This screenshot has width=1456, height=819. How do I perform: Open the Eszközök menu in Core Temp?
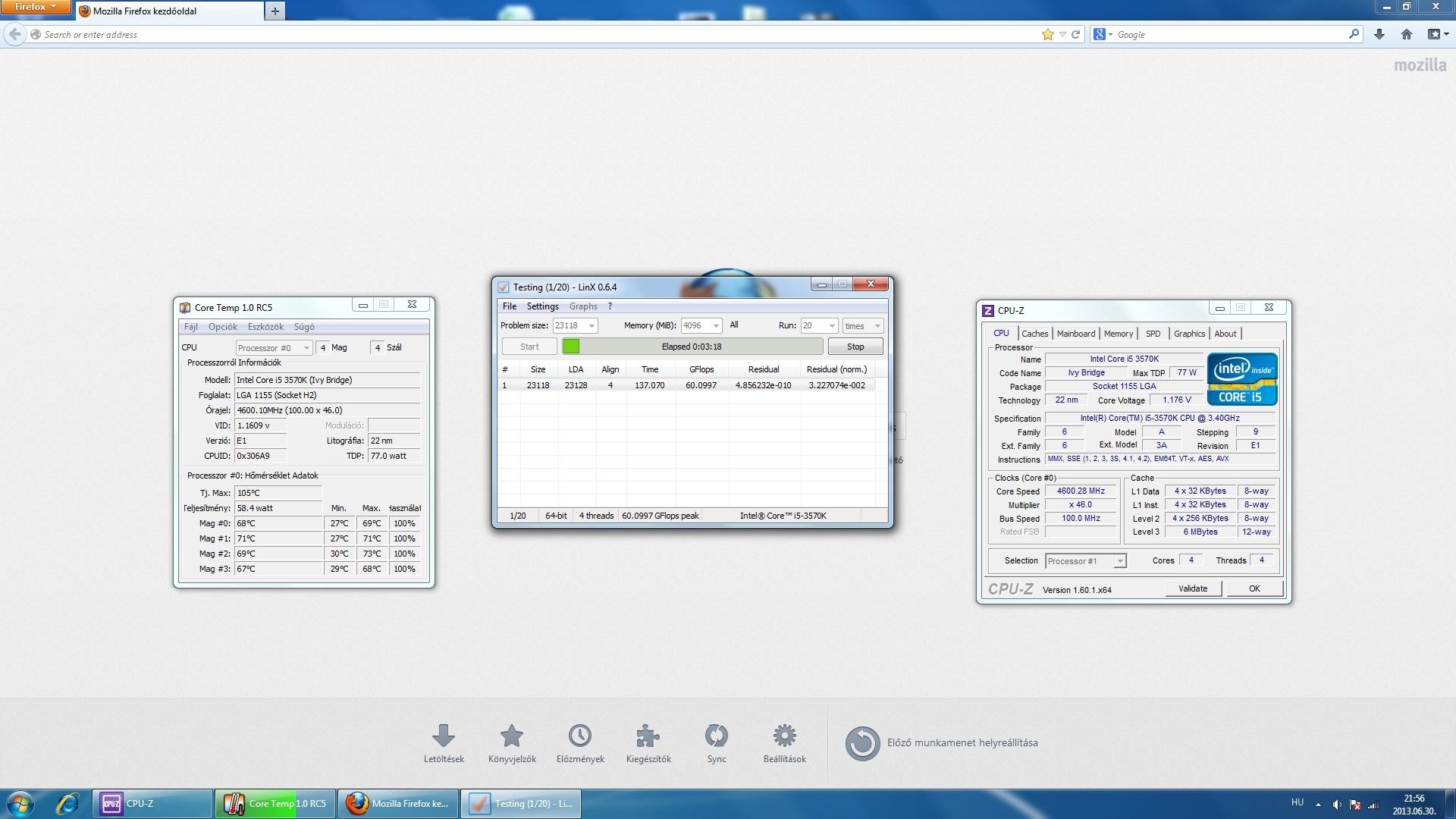tap(265, 327)
